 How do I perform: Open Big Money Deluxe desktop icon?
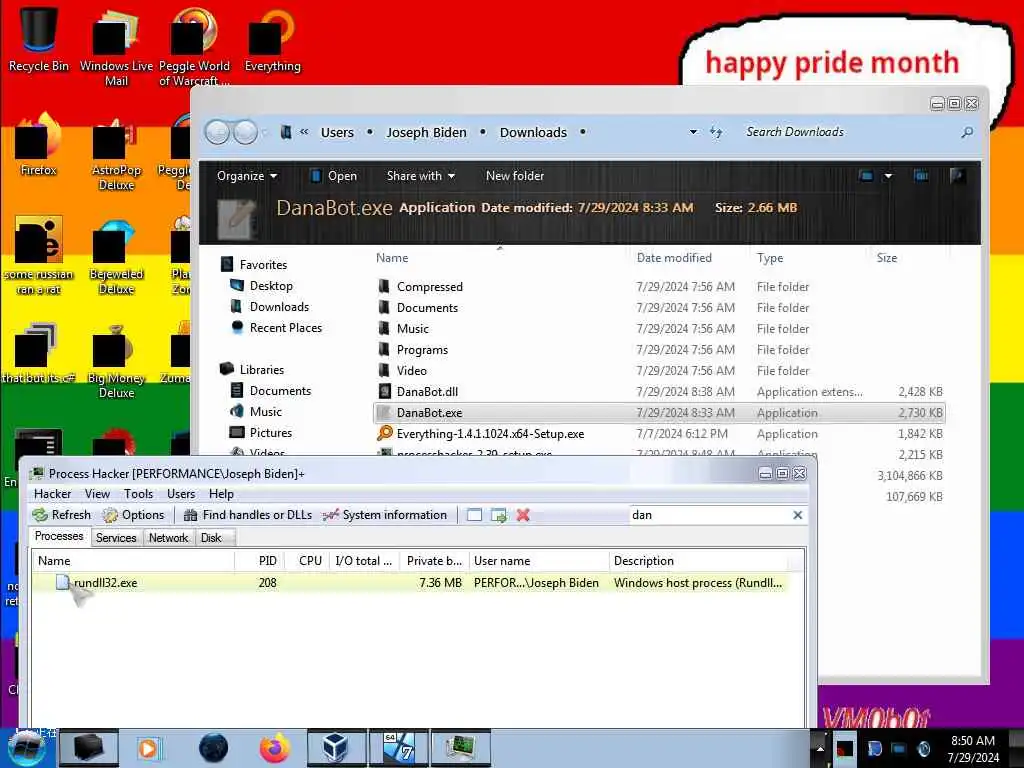pos(116,360)
